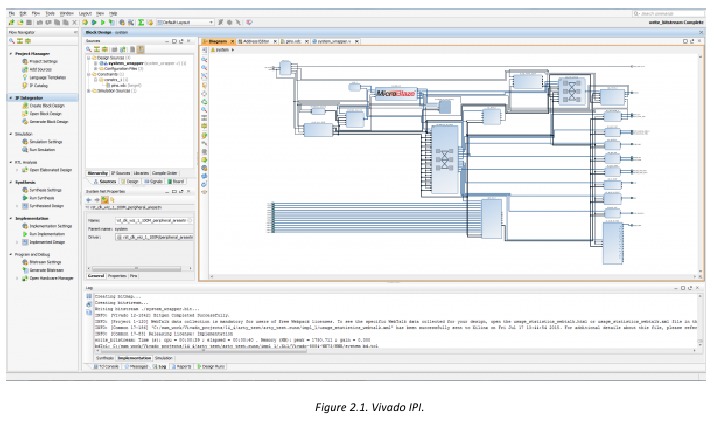Viewport: 714px width, 428px height.
Task: Click the save icon in main toolbar
Action: [x=29, y=22]
